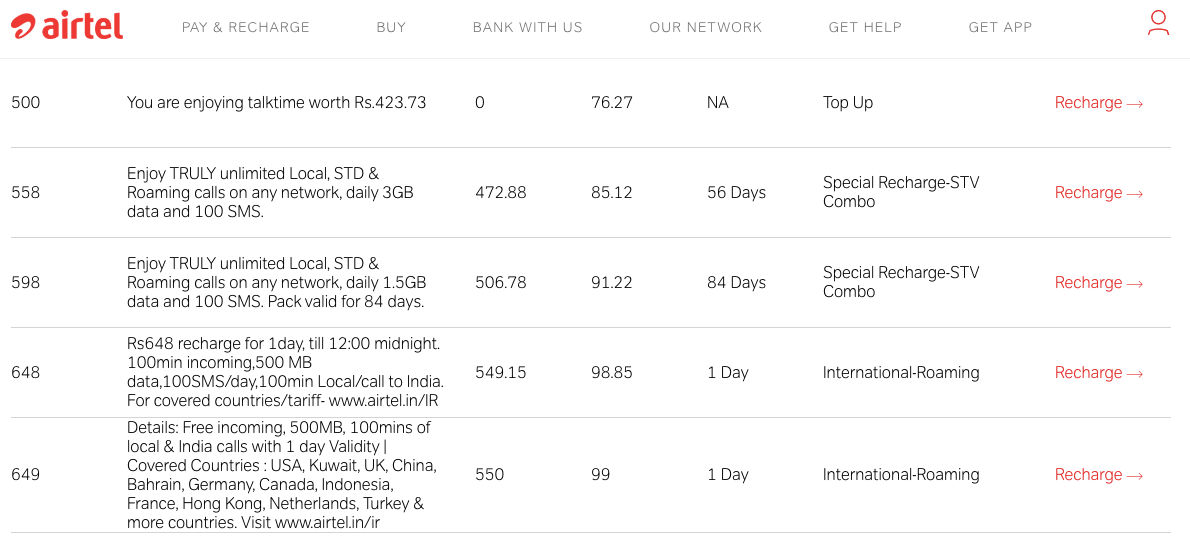Recharge the 558 plan with 56 Days validity
1190x537 pixels.
[1099, 193]
